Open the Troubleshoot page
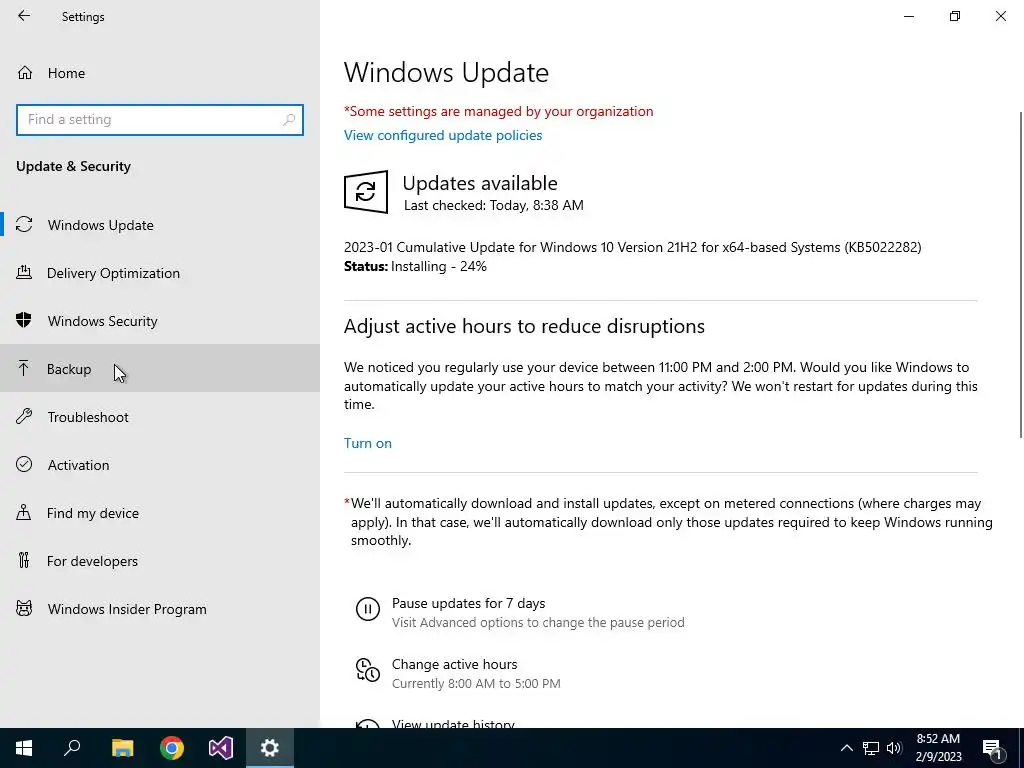 (160, 417)
